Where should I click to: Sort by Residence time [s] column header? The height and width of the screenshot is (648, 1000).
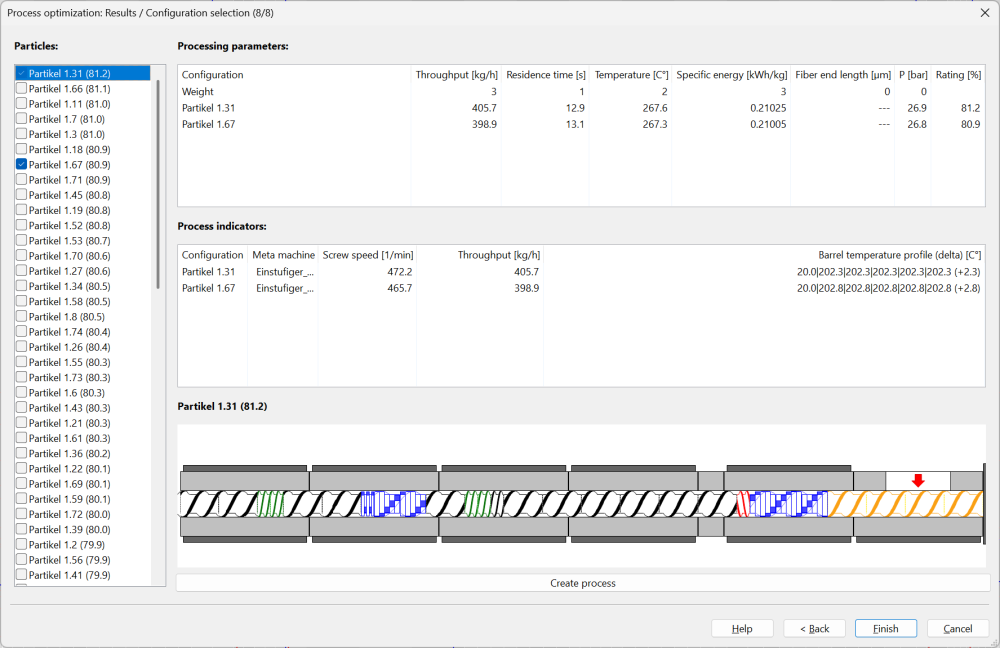pyautogui.click(x=546, y=75)
